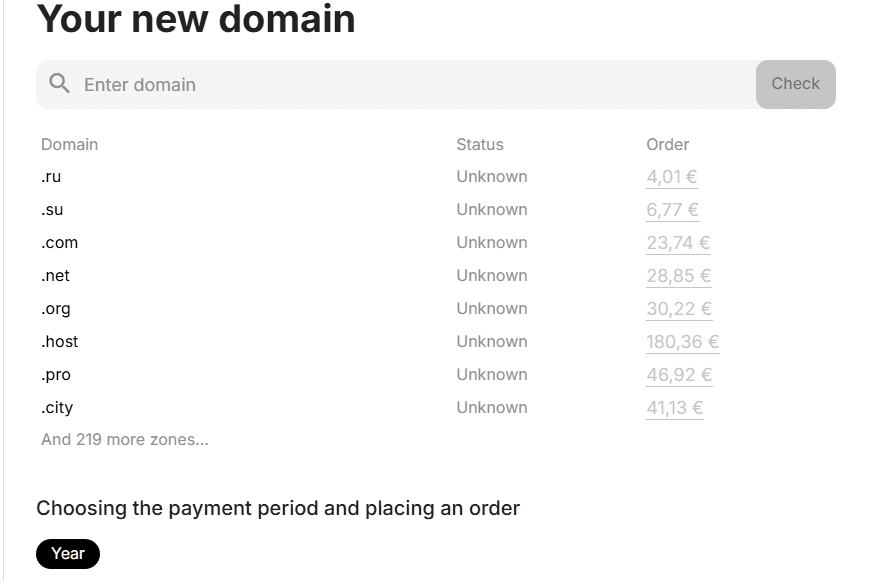
Task: Click the Status column header
Action: pos(480,144)
